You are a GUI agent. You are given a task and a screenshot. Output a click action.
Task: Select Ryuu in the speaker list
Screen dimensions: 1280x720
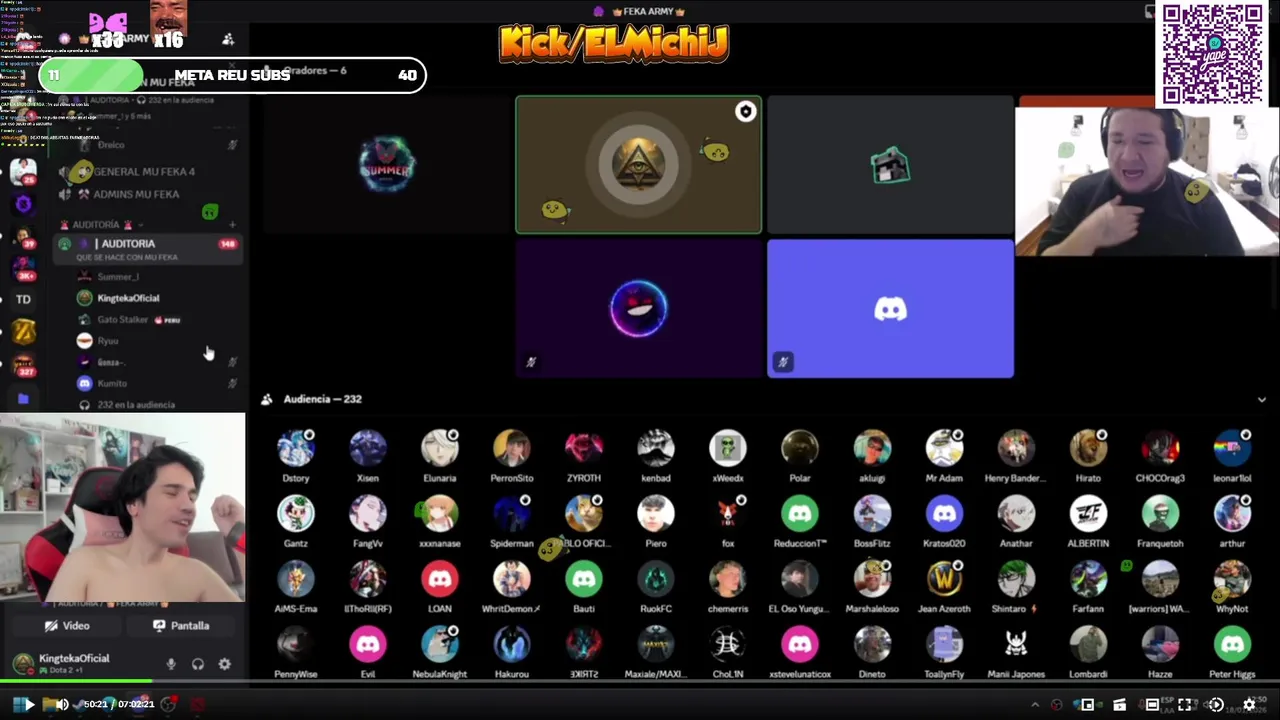108,341
